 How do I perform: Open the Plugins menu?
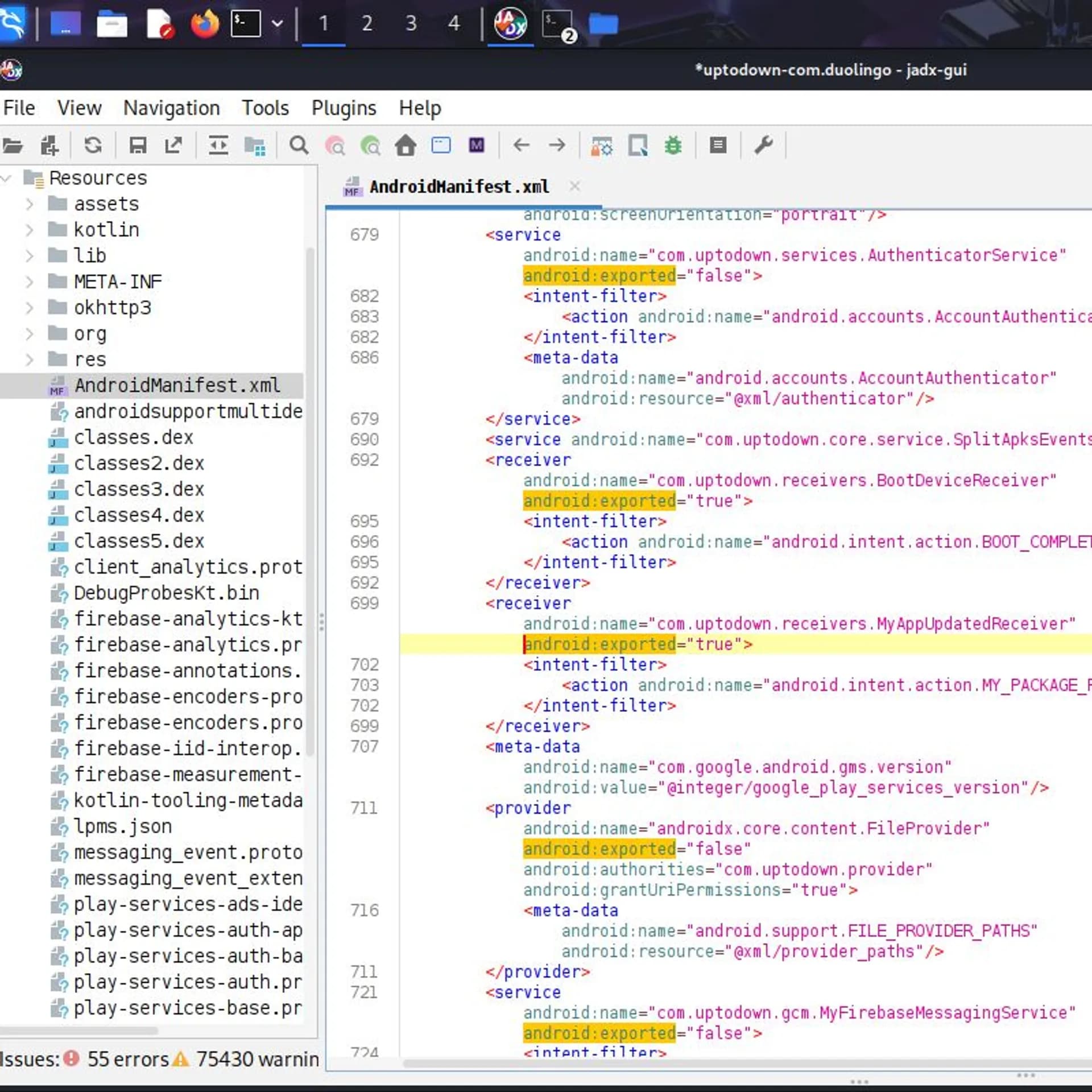coord(344,107)
